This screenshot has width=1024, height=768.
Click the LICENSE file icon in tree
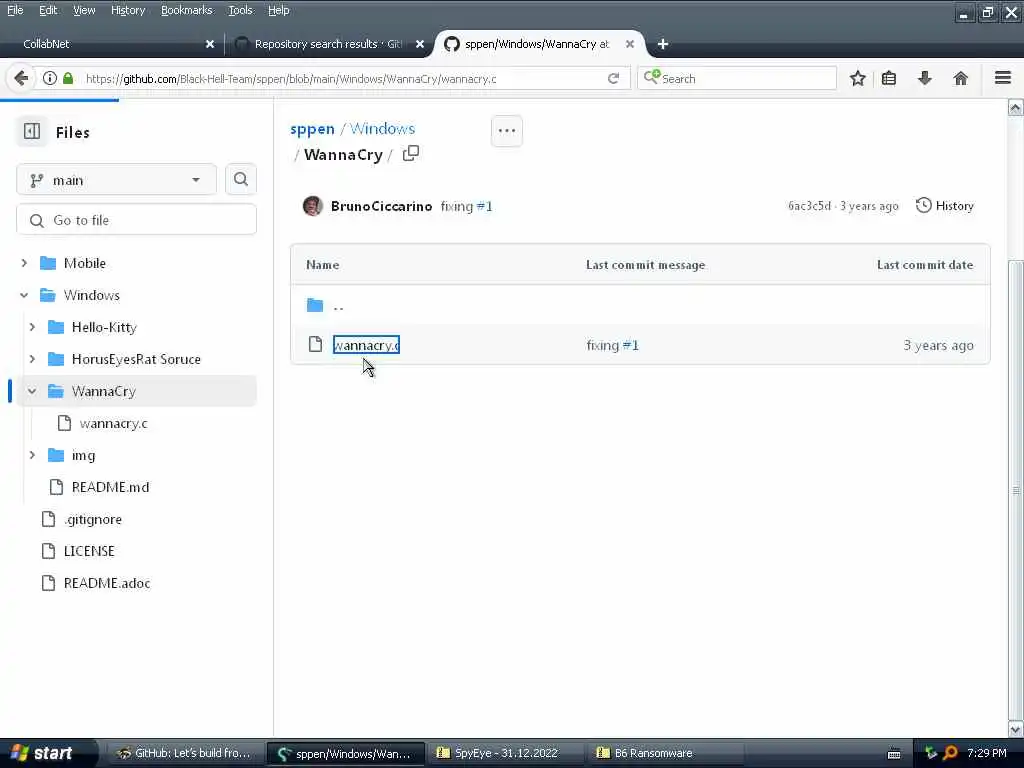[x=48, y=551]
